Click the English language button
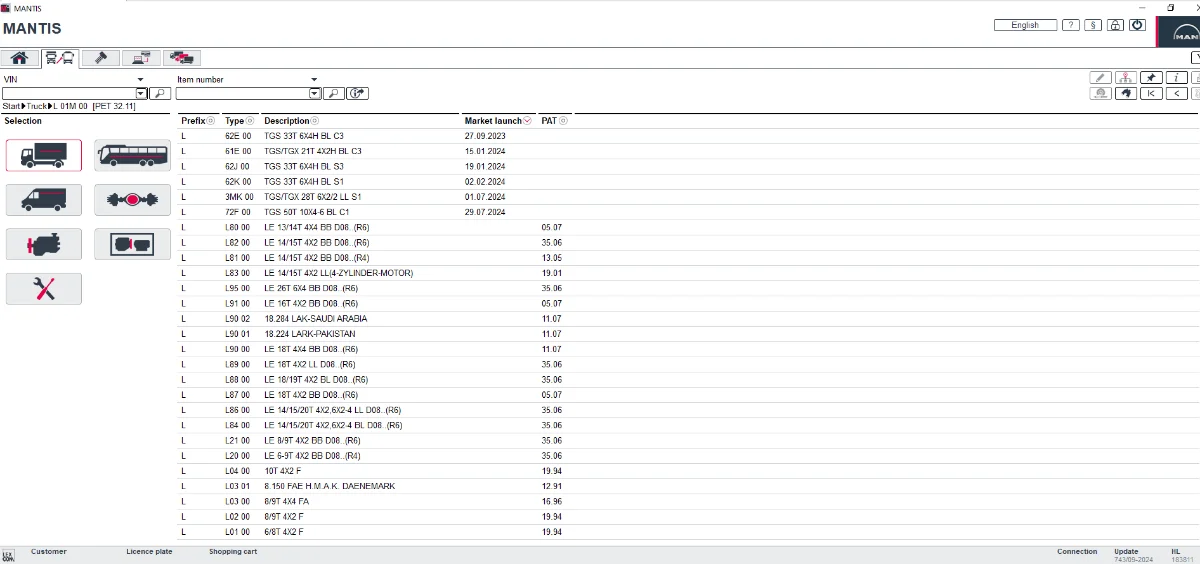Image resolution: width=1200 pixels, height=564 pixels. coord(1025,25)
